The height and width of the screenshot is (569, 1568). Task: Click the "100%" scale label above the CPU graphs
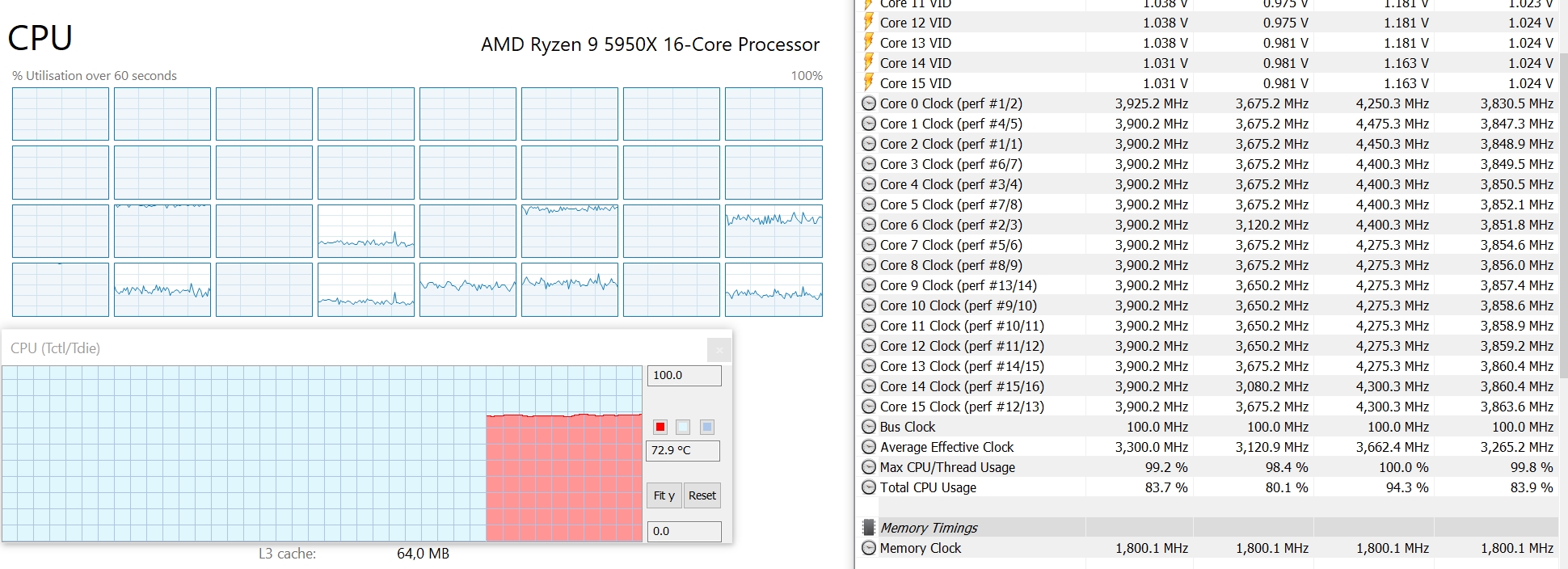click(x=806, y=75)
